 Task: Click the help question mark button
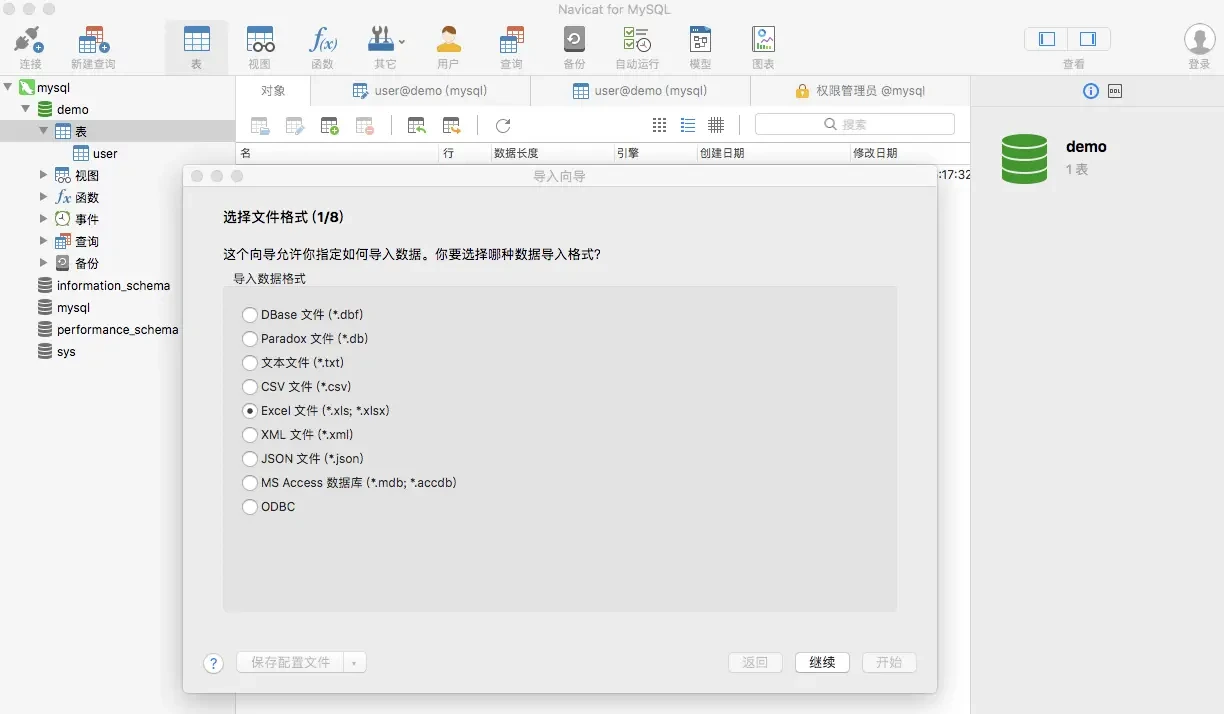click(213, 663)
